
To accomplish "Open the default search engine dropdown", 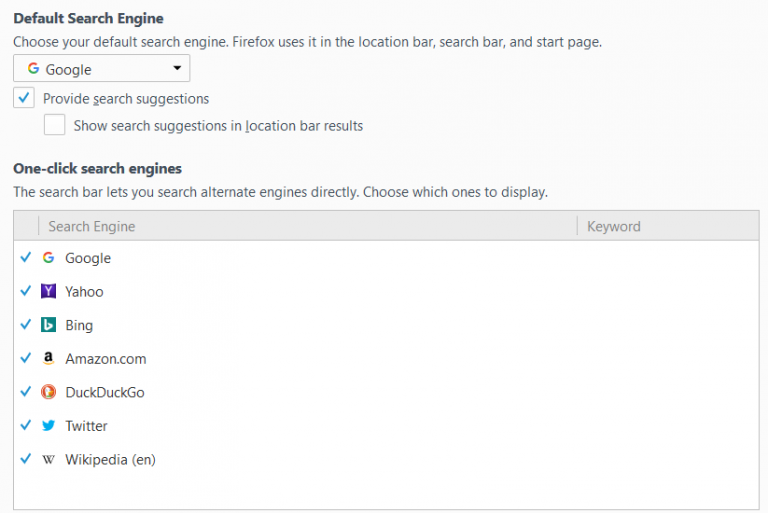I will 101,69.
